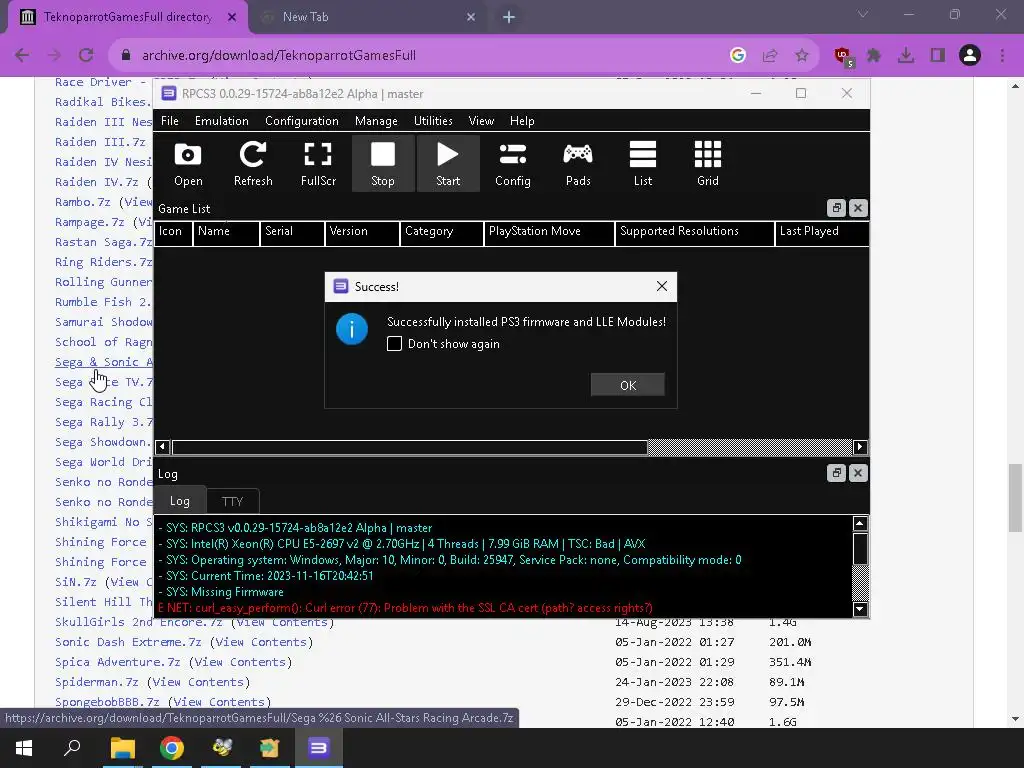Switch to List view icon
The width and height of the screenshot is (1024, 768).
coord(643,163)
